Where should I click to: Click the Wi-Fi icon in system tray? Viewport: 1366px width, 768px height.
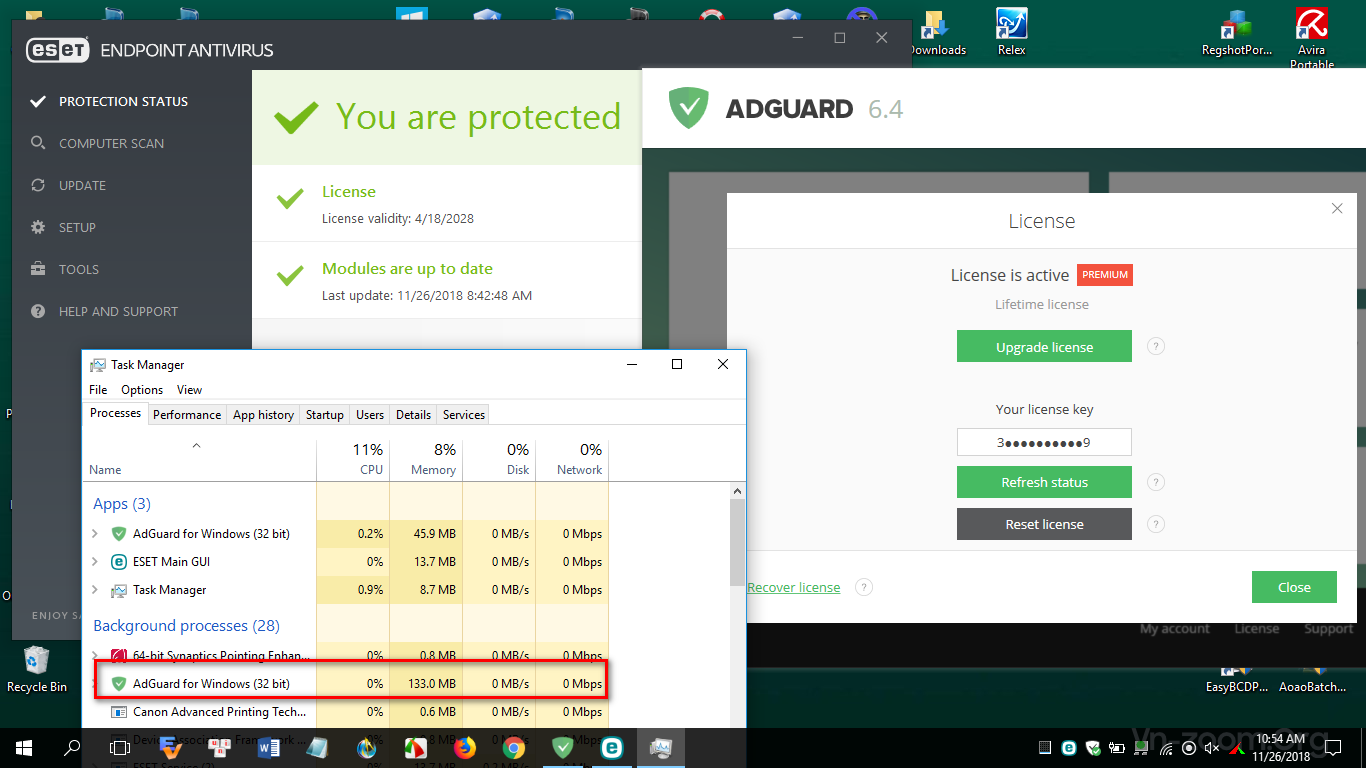tap(1166, 748)
